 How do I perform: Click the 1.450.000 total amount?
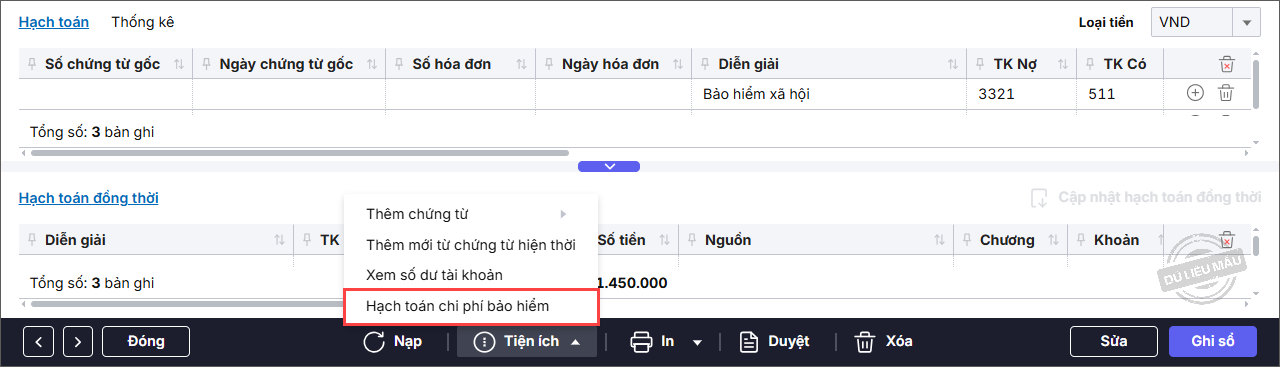click(632, 283)
